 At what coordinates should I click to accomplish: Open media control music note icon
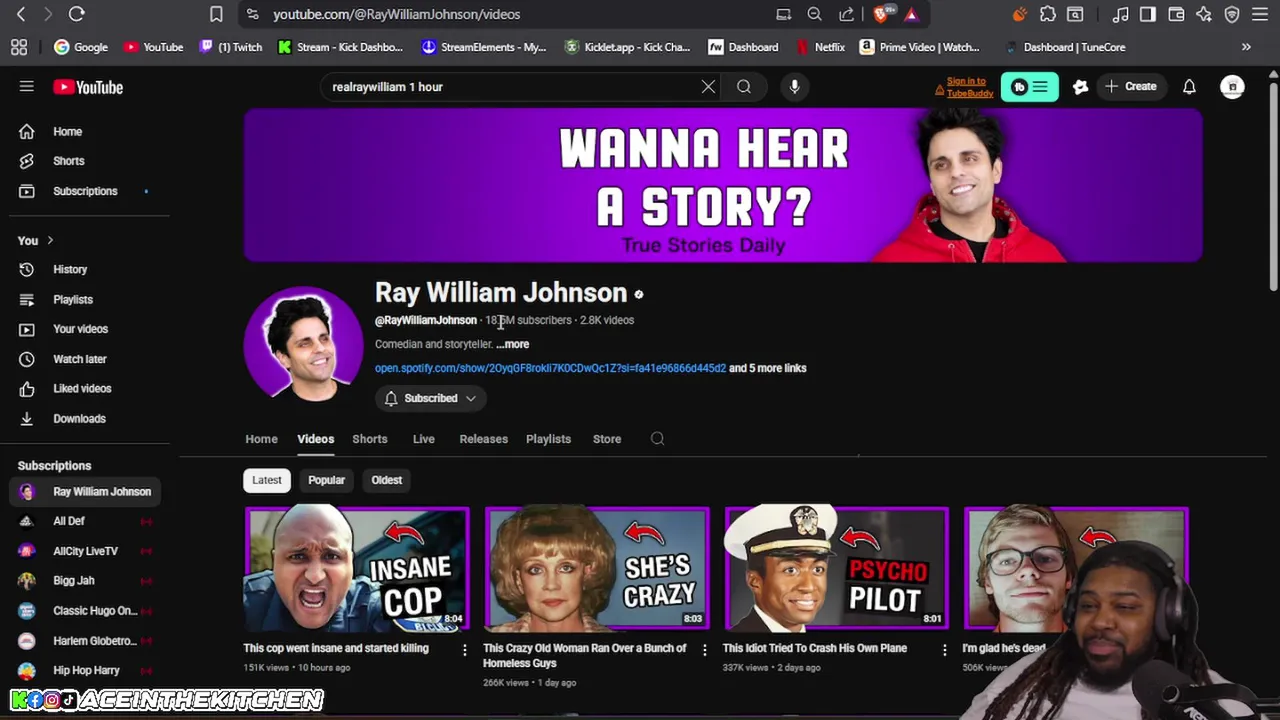[x=1120, y=14]
